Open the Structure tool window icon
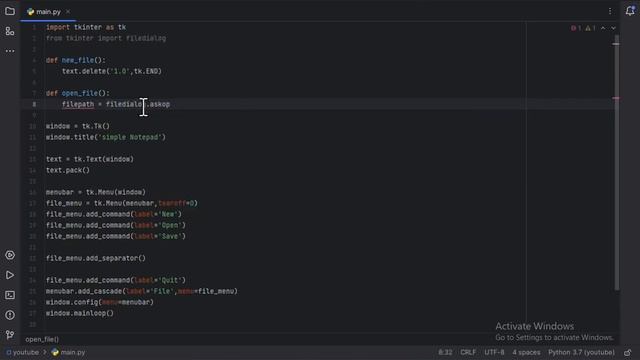 [x=10, y=31]
